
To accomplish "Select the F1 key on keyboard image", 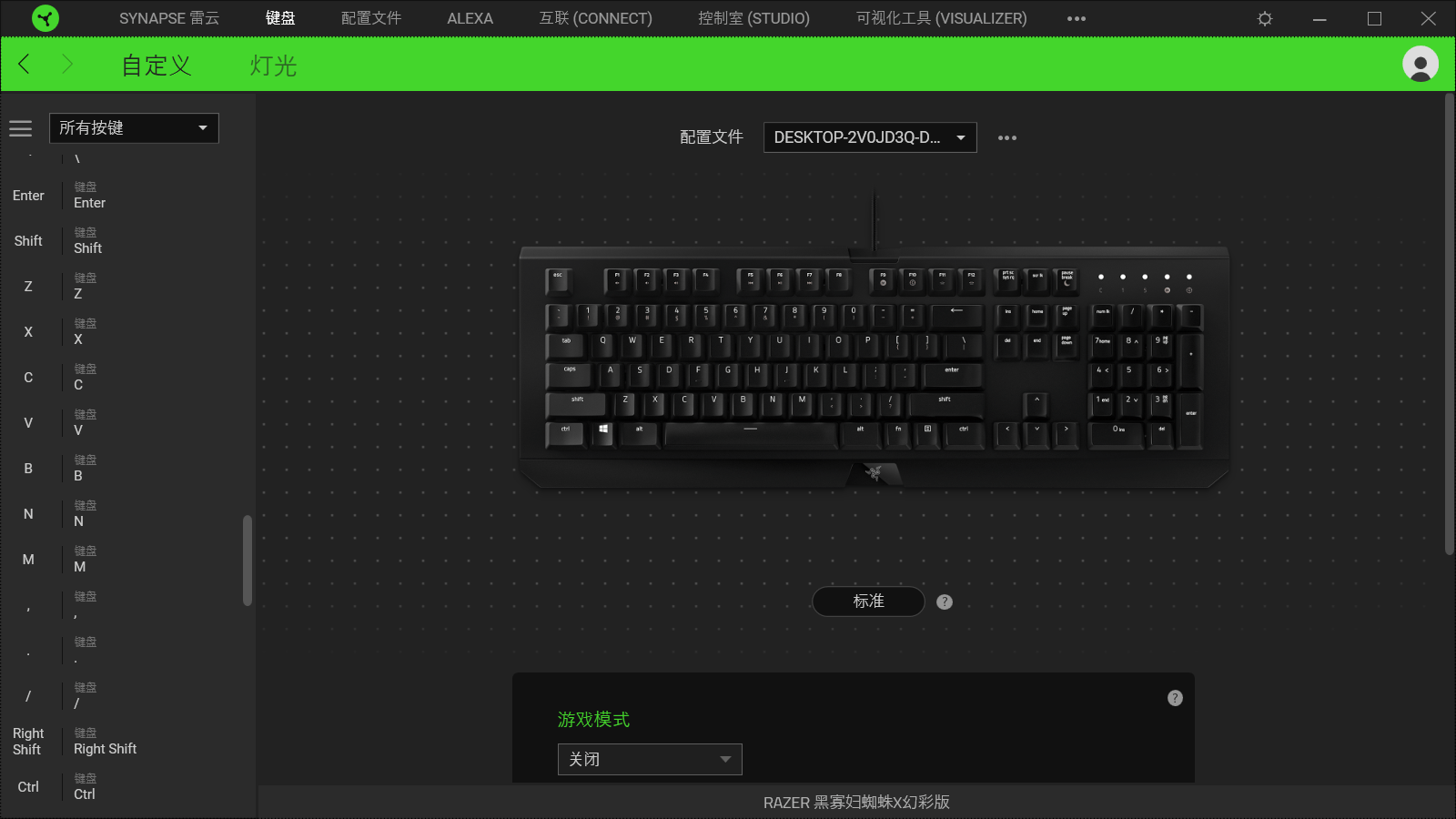I will (617, 279).
